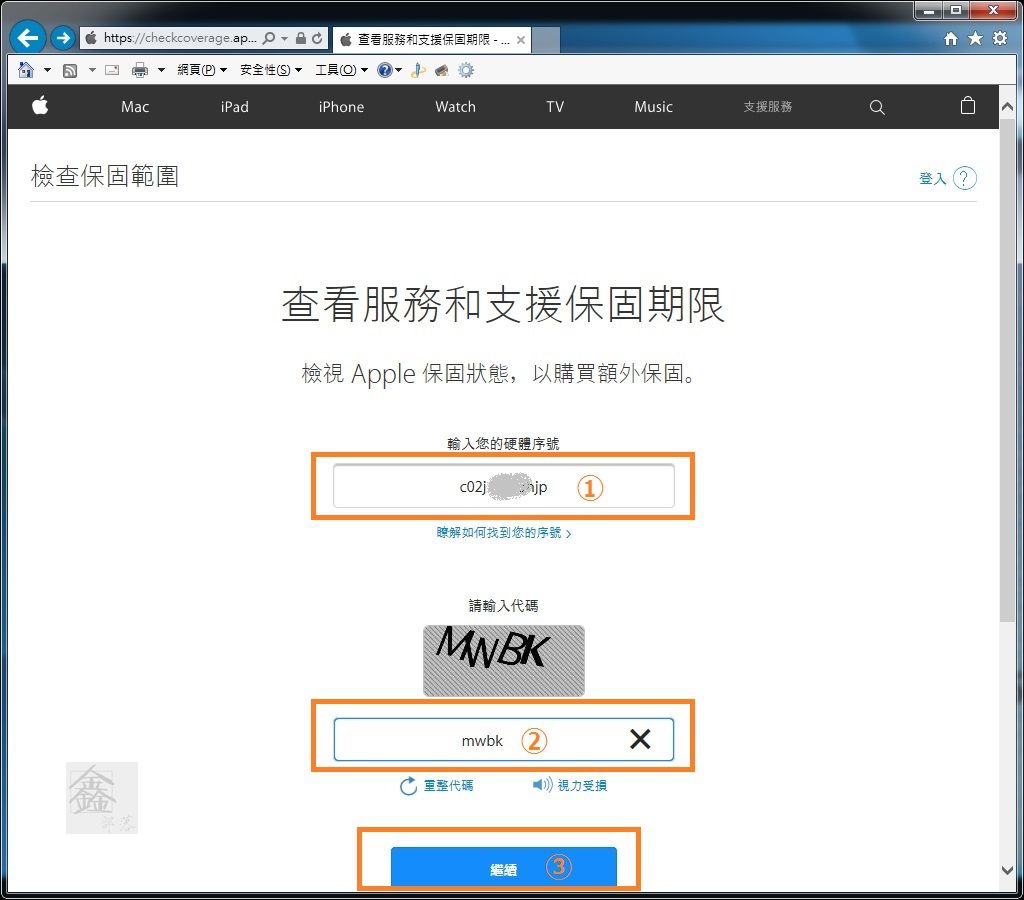Click the hardware serial number input field
This screenshot has height=900, width=1024.
point(504,486)
